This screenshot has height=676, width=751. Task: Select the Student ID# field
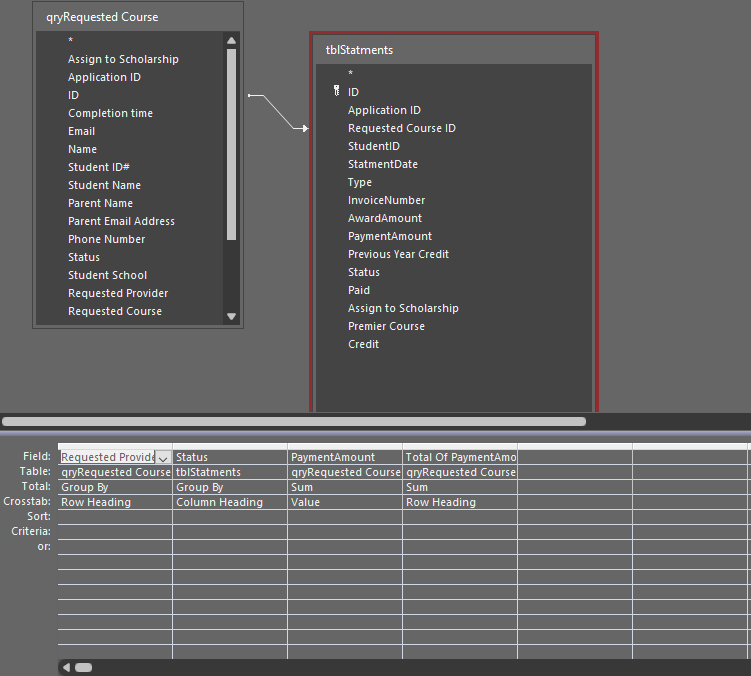pyautogui.click(x=99, y=167)
